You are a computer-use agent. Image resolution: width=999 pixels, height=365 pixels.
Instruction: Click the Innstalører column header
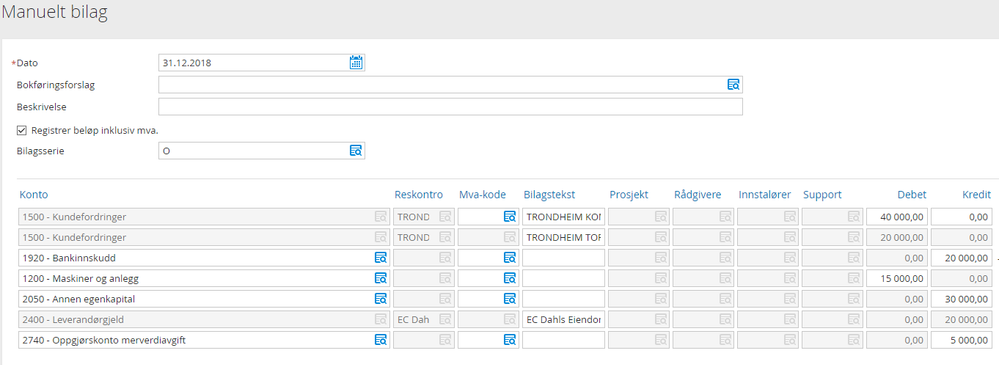(x=765, y=194)
